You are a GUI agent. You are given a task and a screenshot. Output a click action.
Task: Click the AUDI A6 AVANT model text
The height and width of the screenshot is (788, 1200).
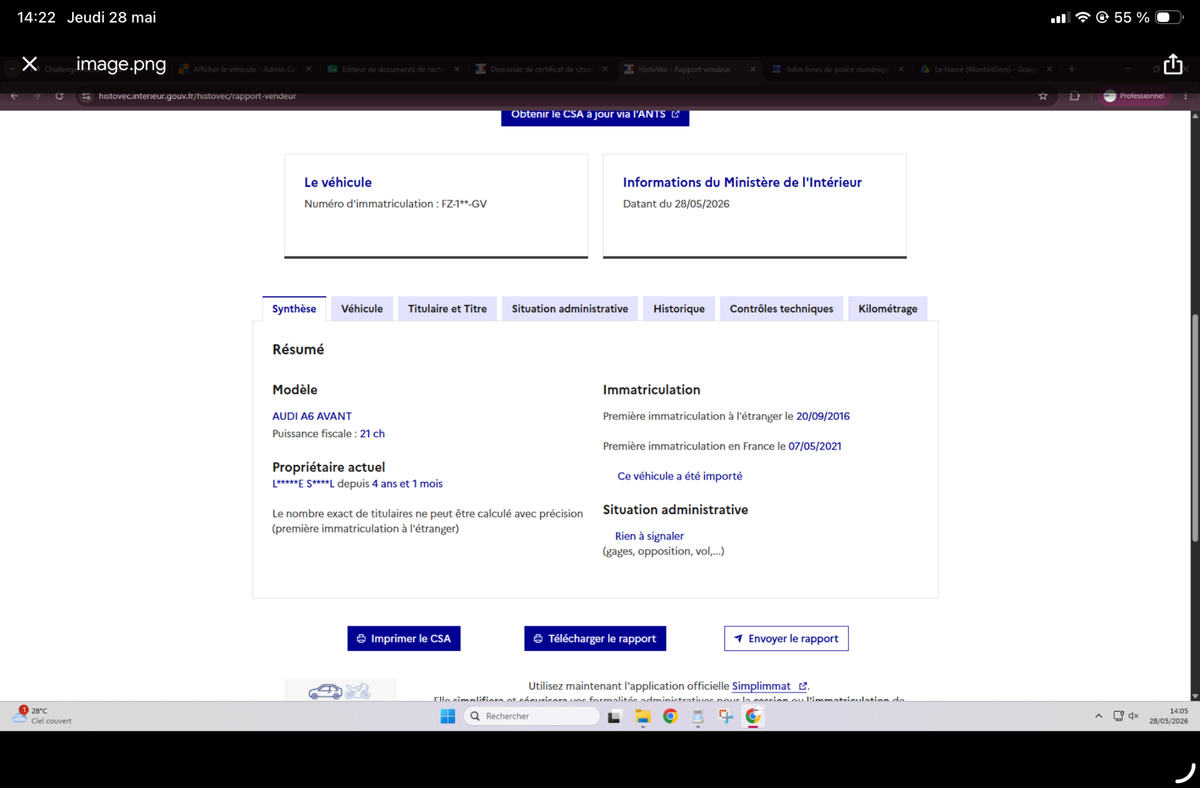(x=312, y=416)
